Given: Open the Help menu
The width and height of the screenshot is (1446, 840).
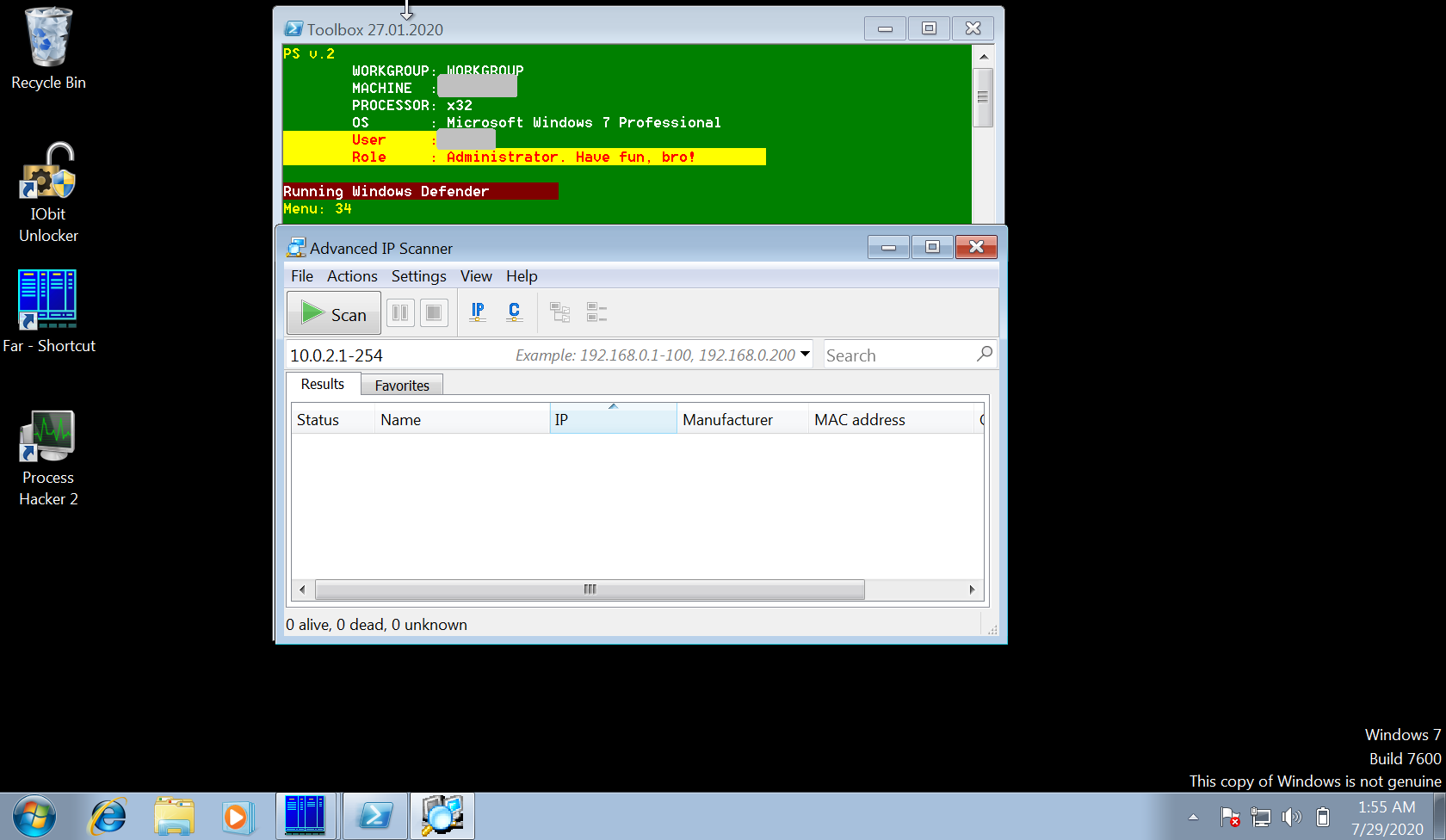Looking at the screenshot, I should tap(522, 276).
